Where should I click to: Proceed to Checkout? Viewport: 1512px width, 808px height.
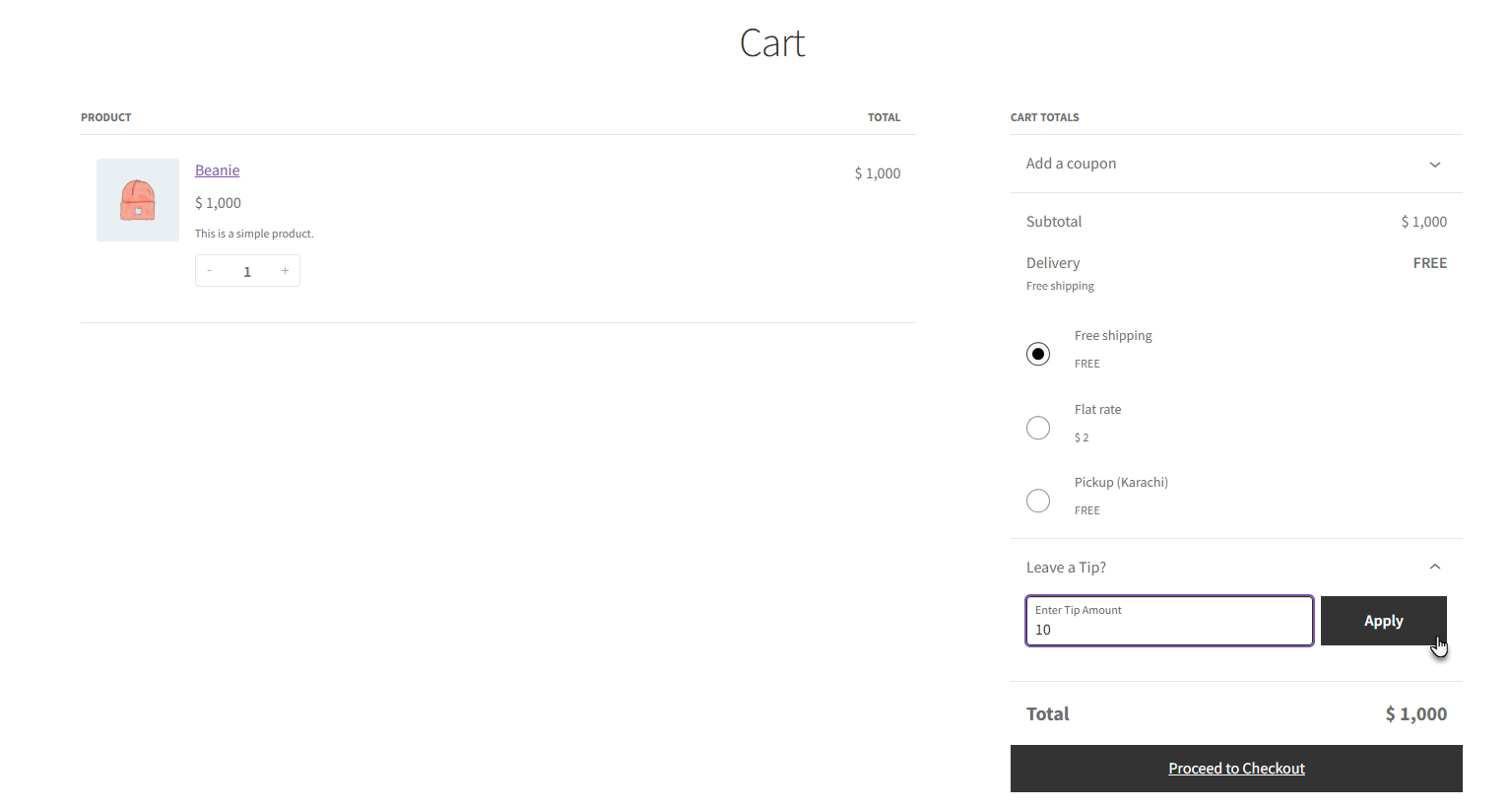[x=1236, y=769]
